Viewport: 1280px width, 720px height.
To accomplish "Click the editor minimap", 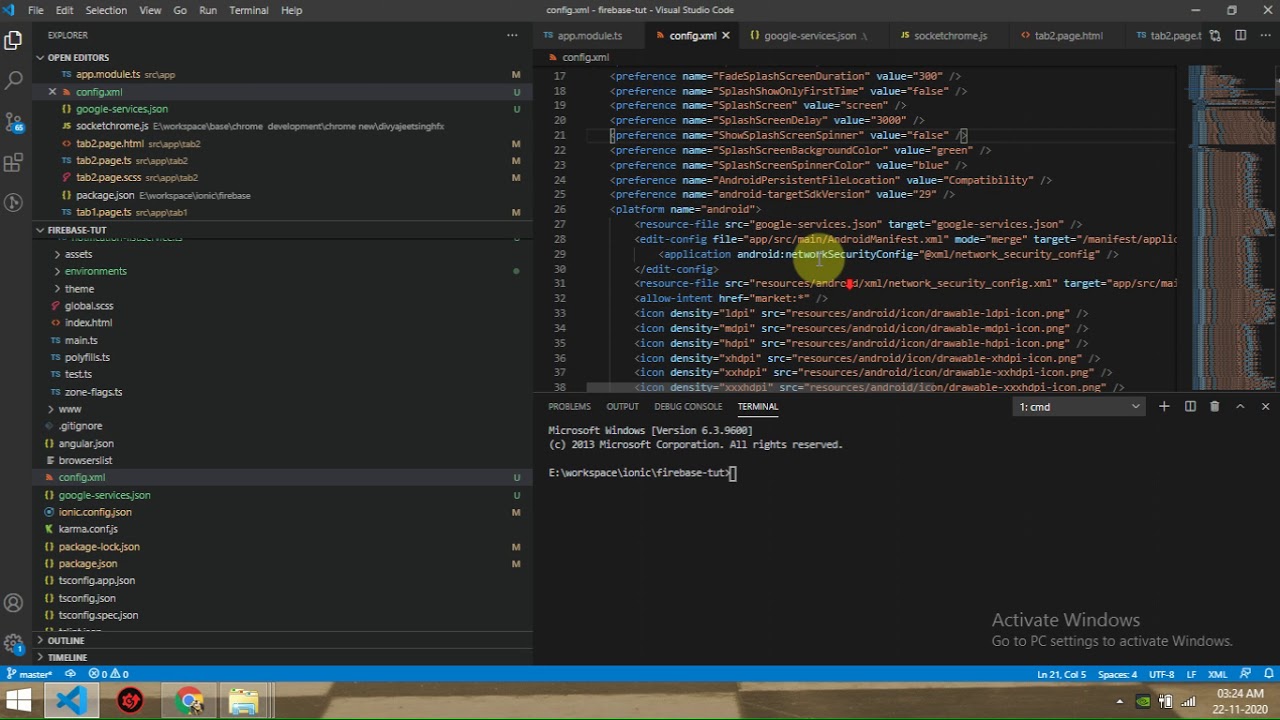I will [x=1232, y=228].
